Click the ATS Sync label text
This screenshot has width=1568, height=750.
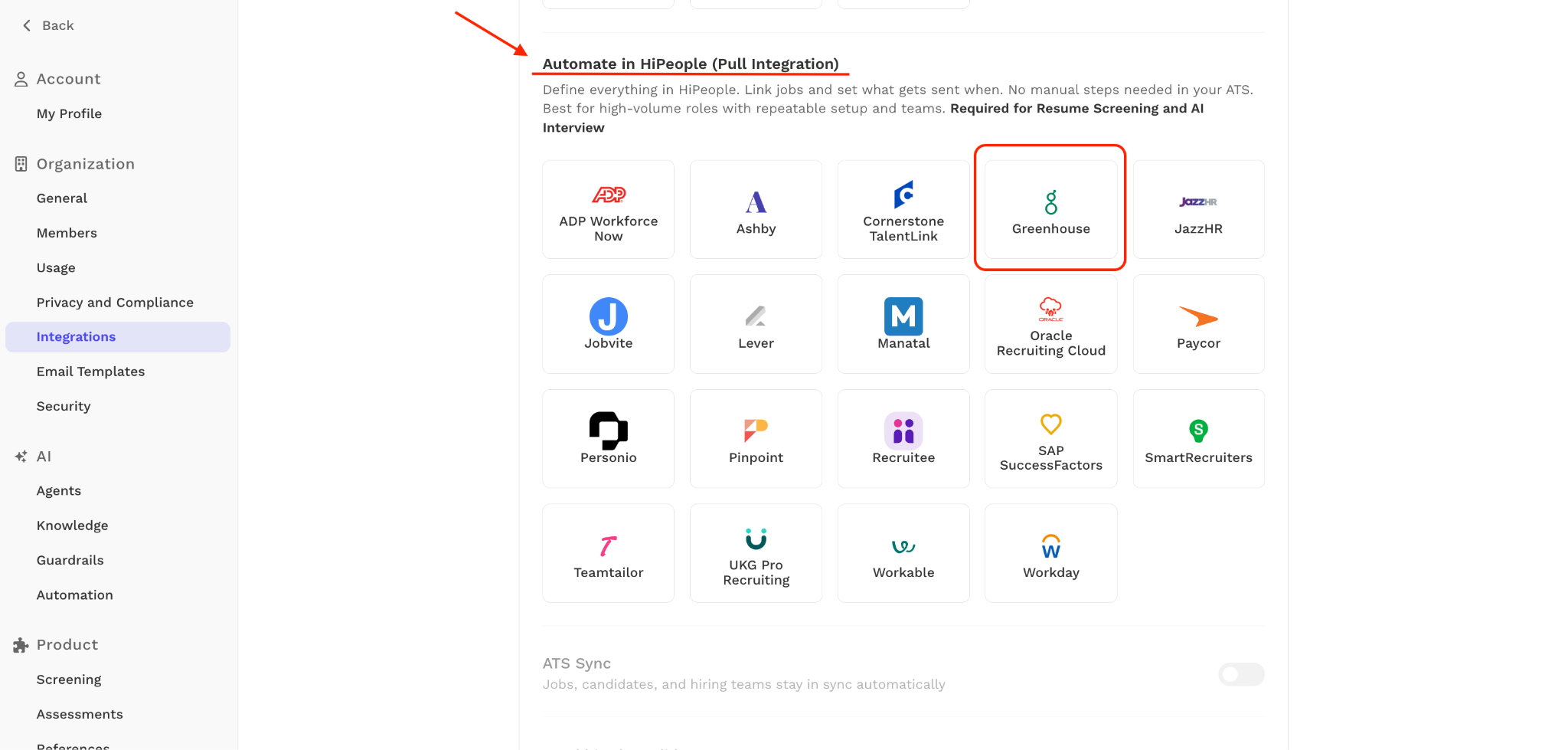pos(577,663)
